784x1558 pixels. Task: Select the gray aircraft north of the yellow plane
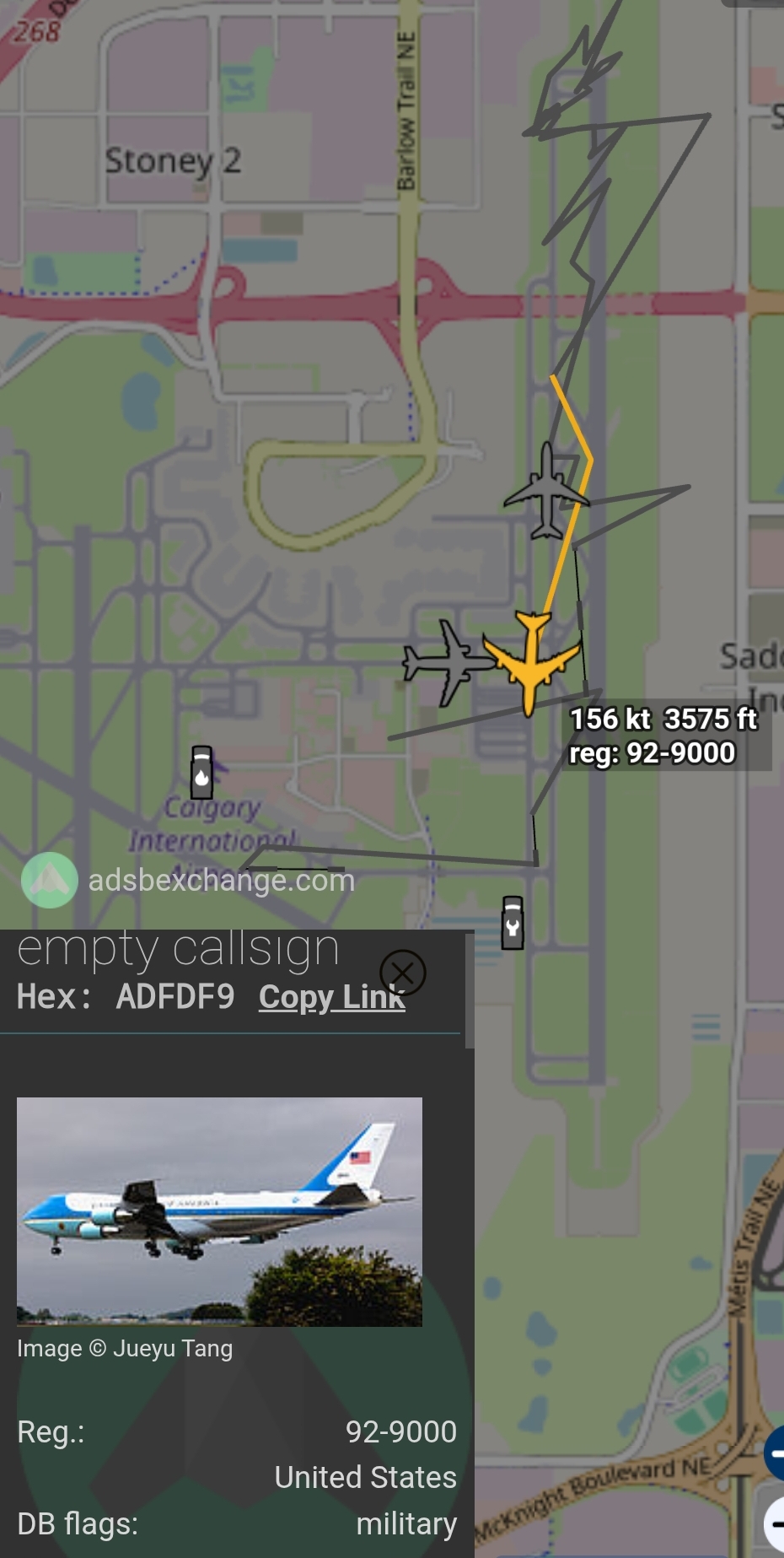pyautogui.click(x=547, y=491)
